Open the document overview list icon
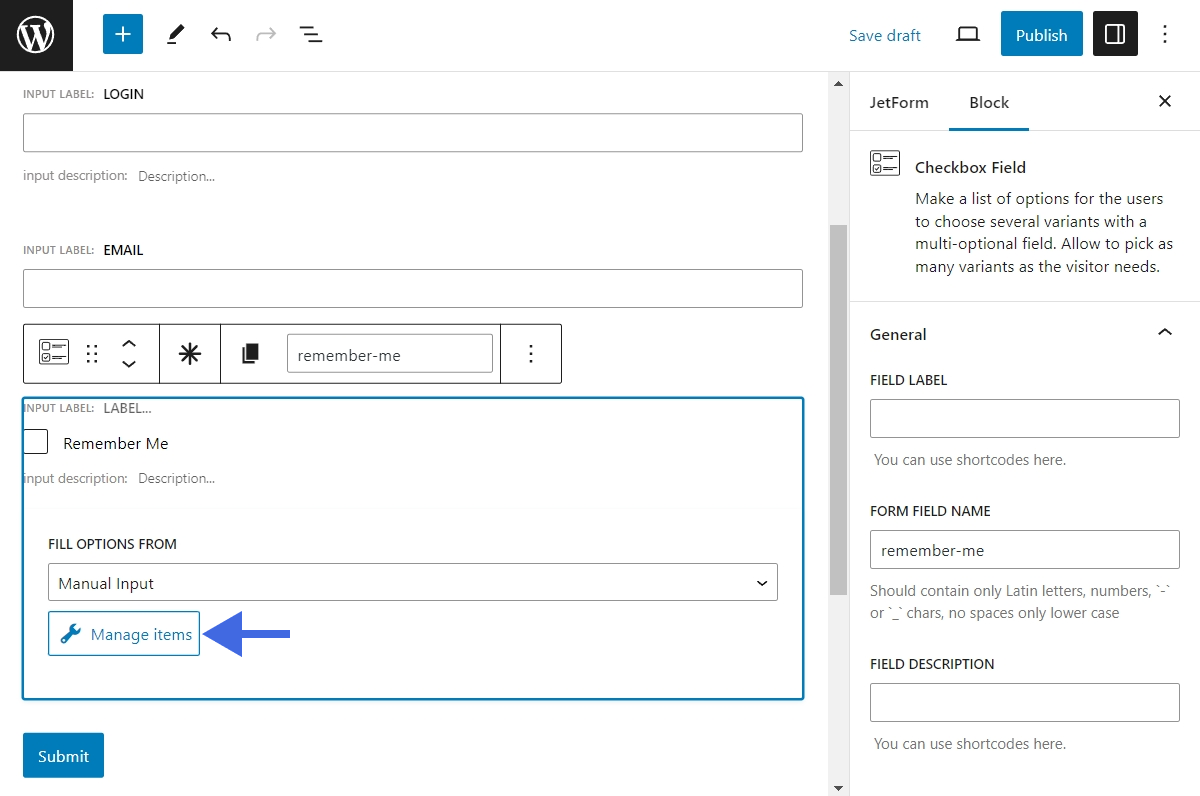Viewport: 1200px width, 796px height. click(311, 33)
